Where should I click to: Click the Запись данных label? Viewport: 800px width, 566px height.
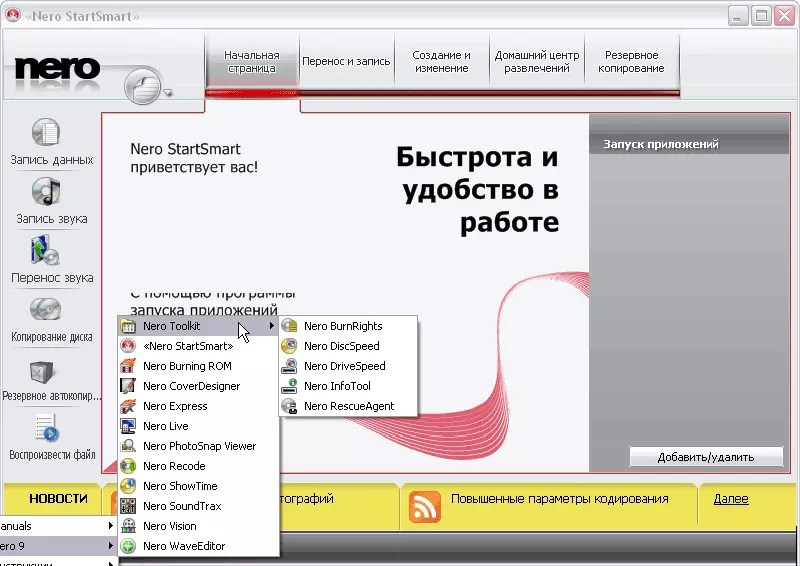tap(52, 160)
